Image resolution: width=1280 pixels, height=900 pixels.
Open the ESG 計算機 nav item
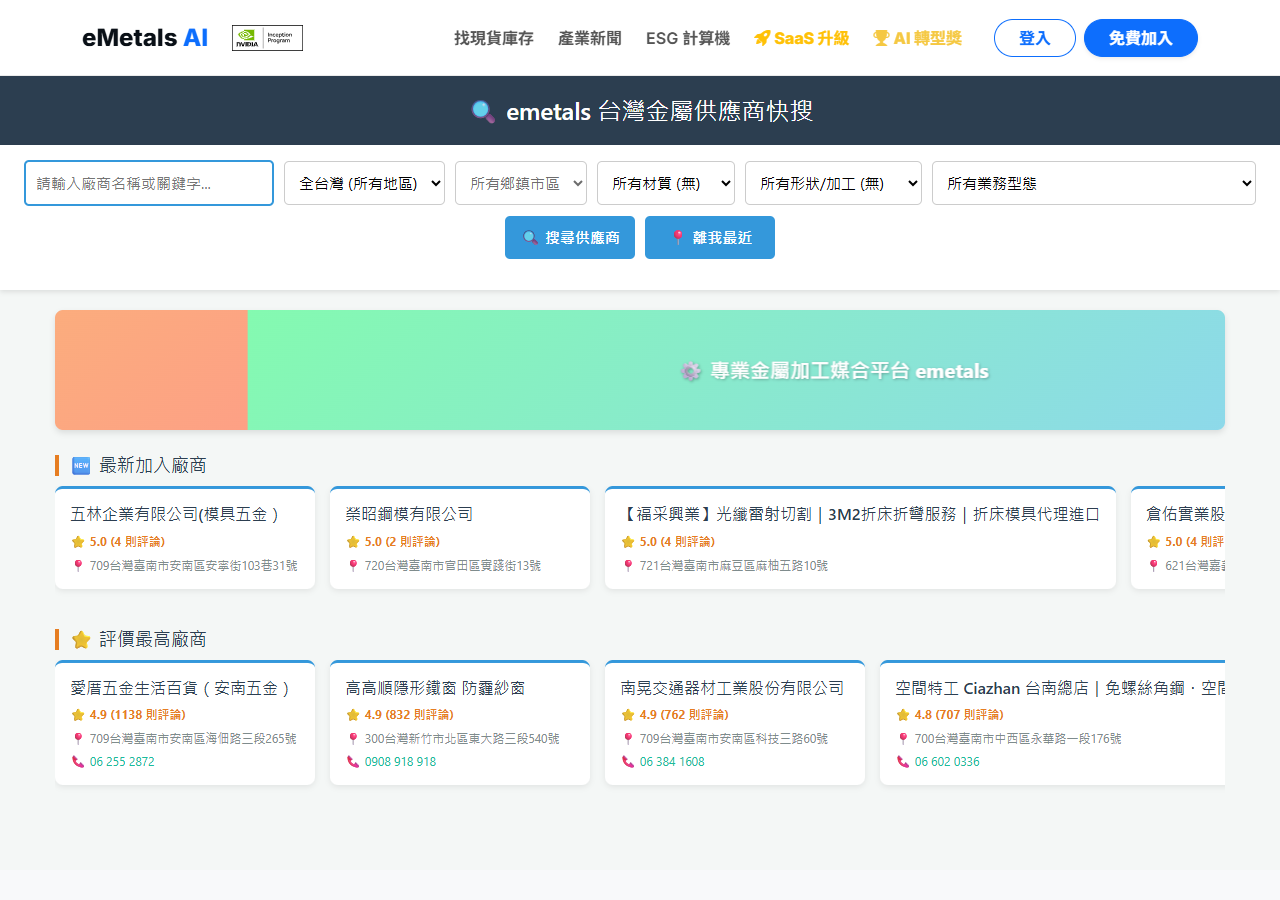[x=688, y=38]
